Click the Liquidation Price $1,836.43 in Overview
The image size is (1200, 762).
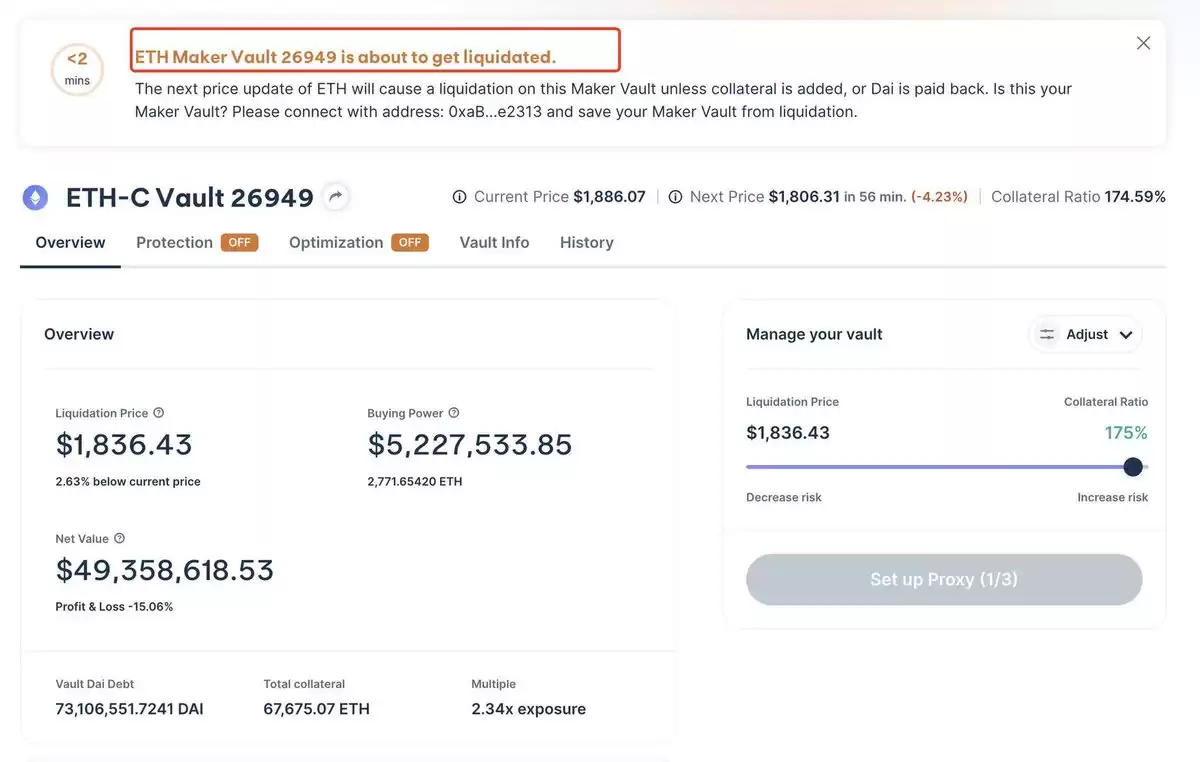point(124,445)
